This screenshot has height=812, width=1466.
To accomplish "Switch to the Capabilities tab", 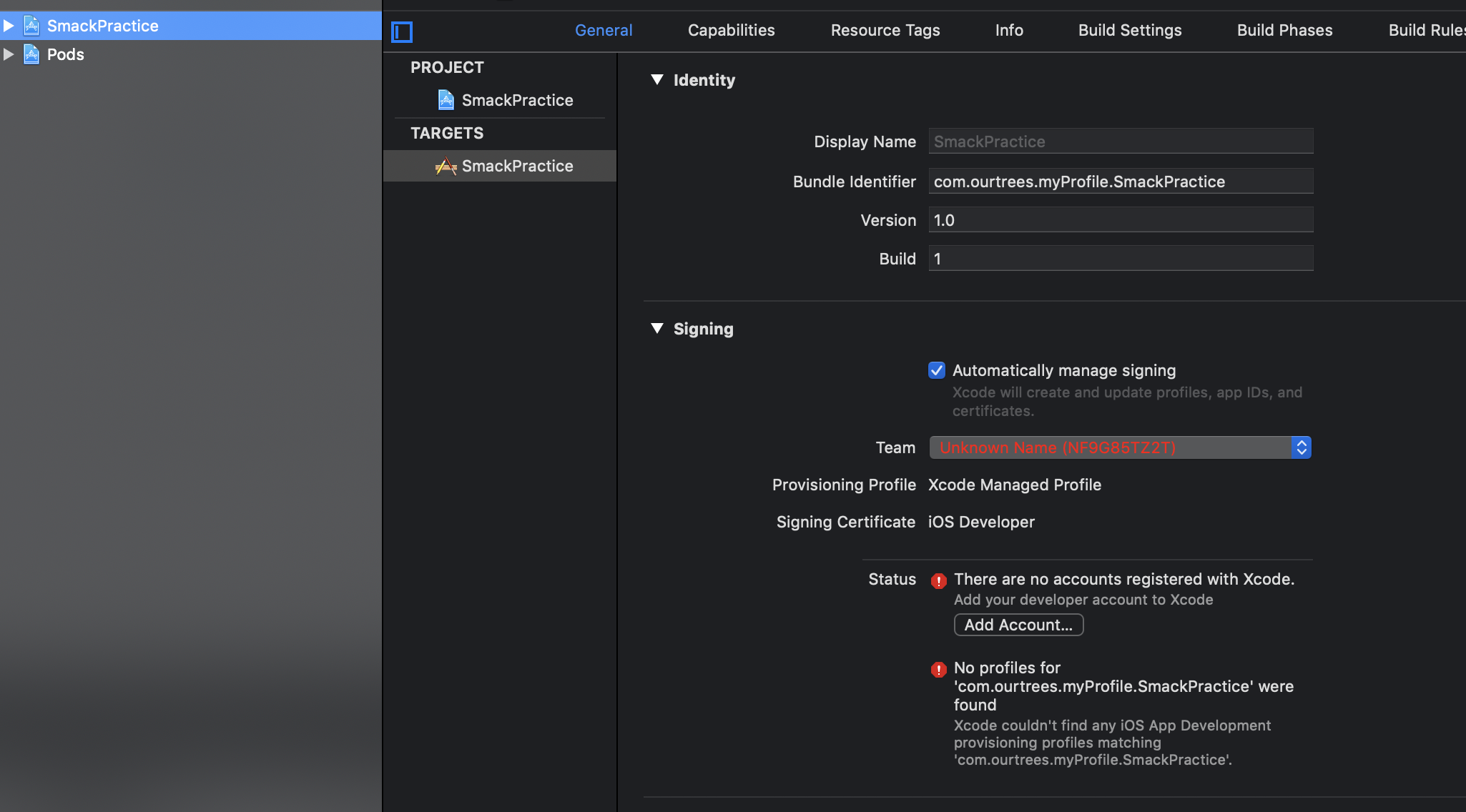I will click(731, 30).
